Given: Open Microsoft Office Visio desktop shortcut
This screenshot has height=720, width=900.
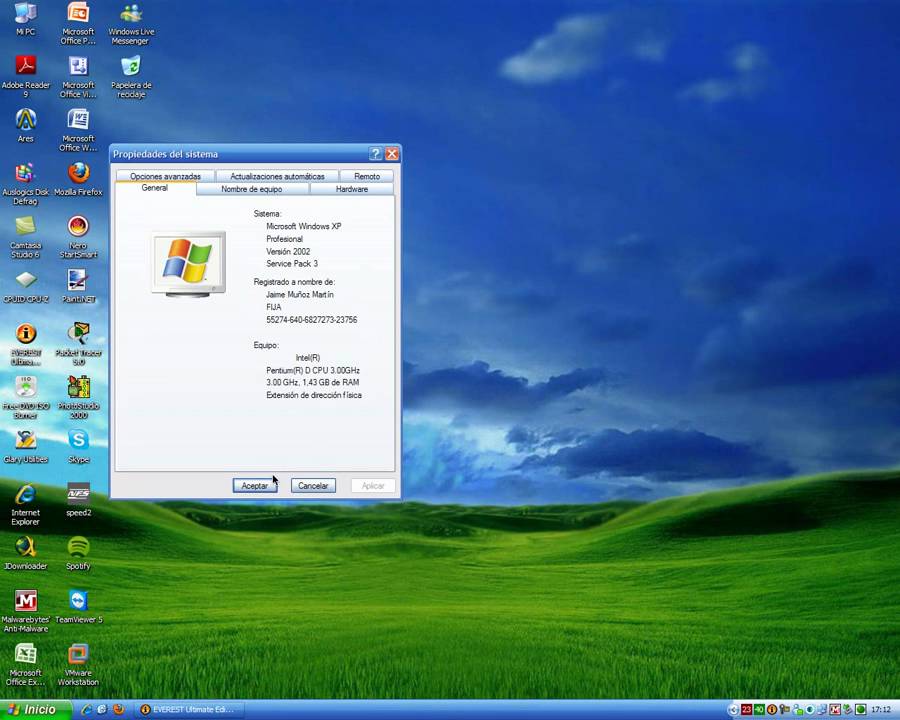Looking at the screenshot, I should [x=78, y=76].
